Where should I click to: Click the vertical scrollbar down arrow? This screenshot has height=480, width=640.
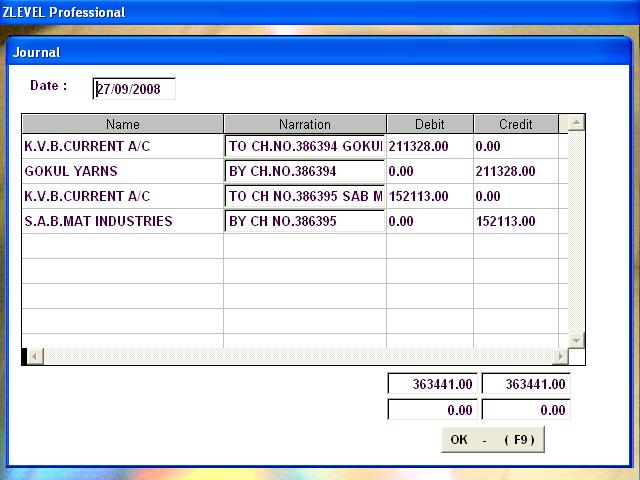576,340
